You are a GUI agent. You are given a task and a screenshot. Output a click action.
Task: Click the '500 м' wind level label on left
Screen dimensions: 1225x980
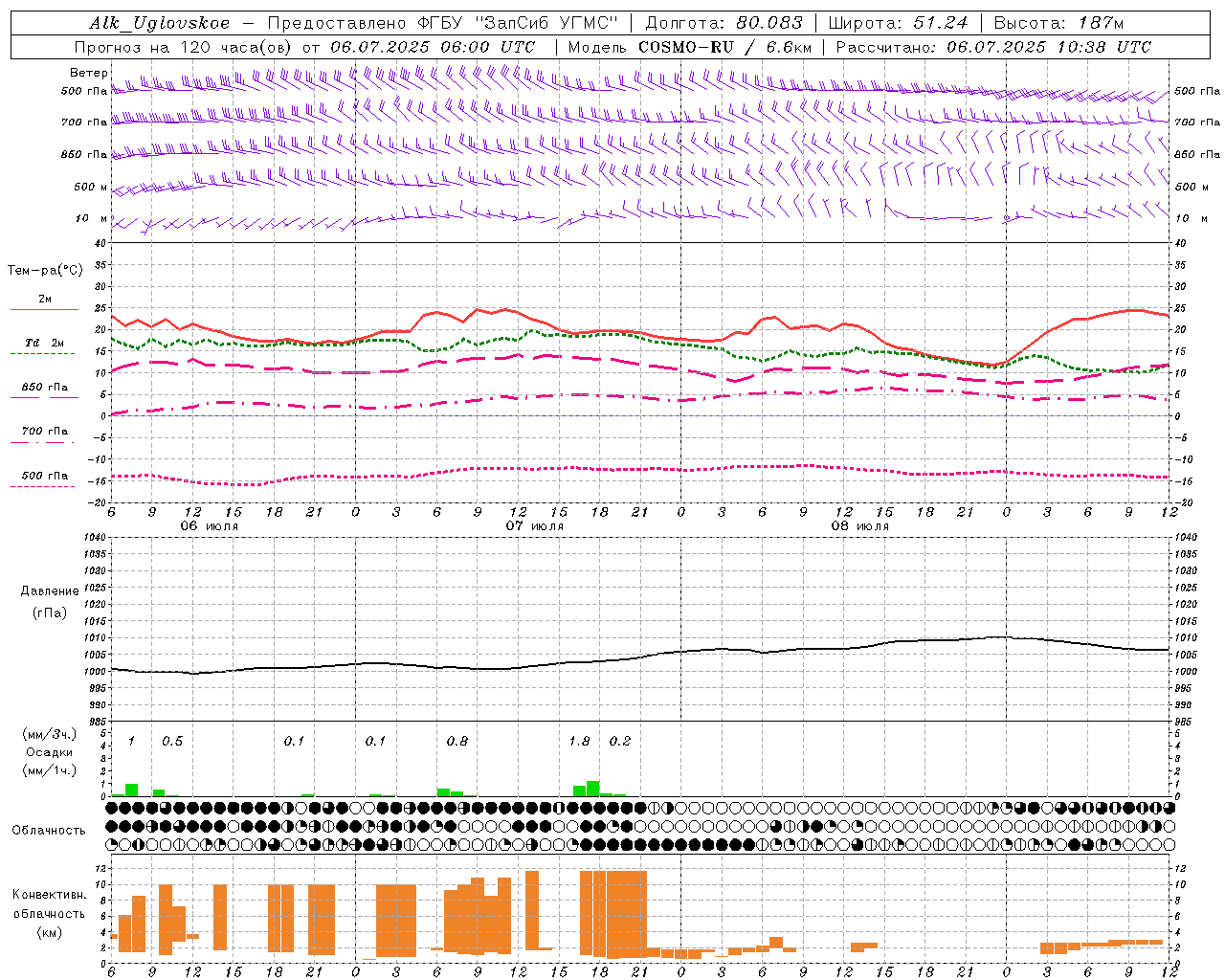92,187
